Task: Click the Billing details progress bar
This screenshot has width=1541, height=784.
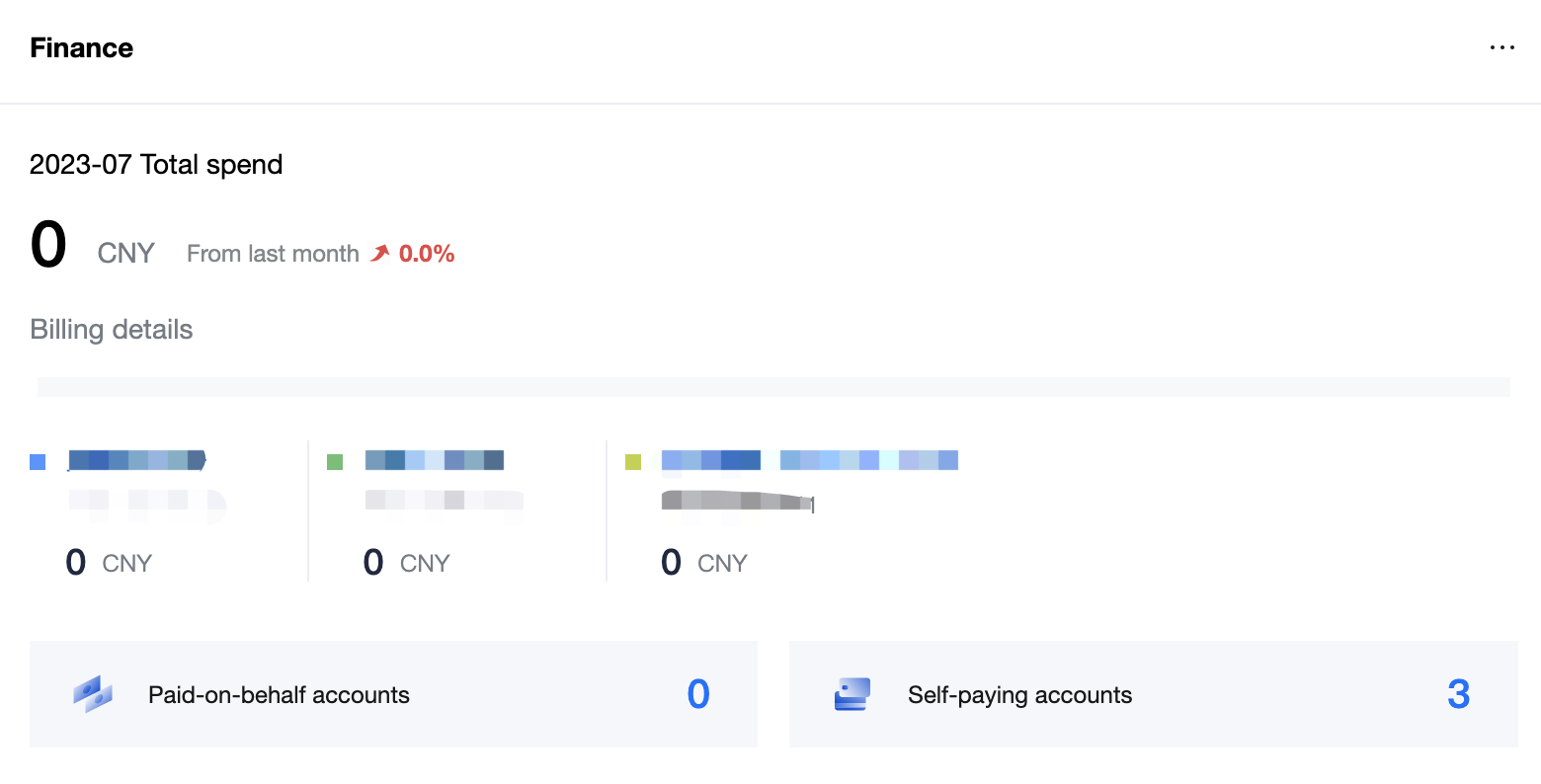Action: point(772,387)
